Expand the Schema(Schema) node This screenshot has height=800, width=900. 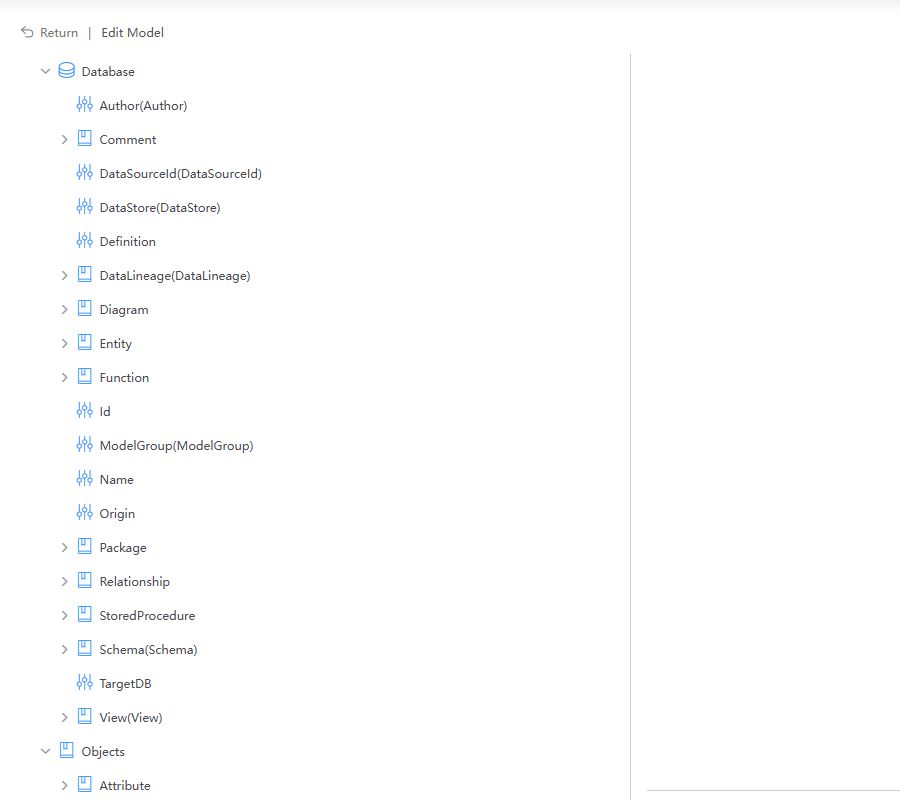point(64,650)
